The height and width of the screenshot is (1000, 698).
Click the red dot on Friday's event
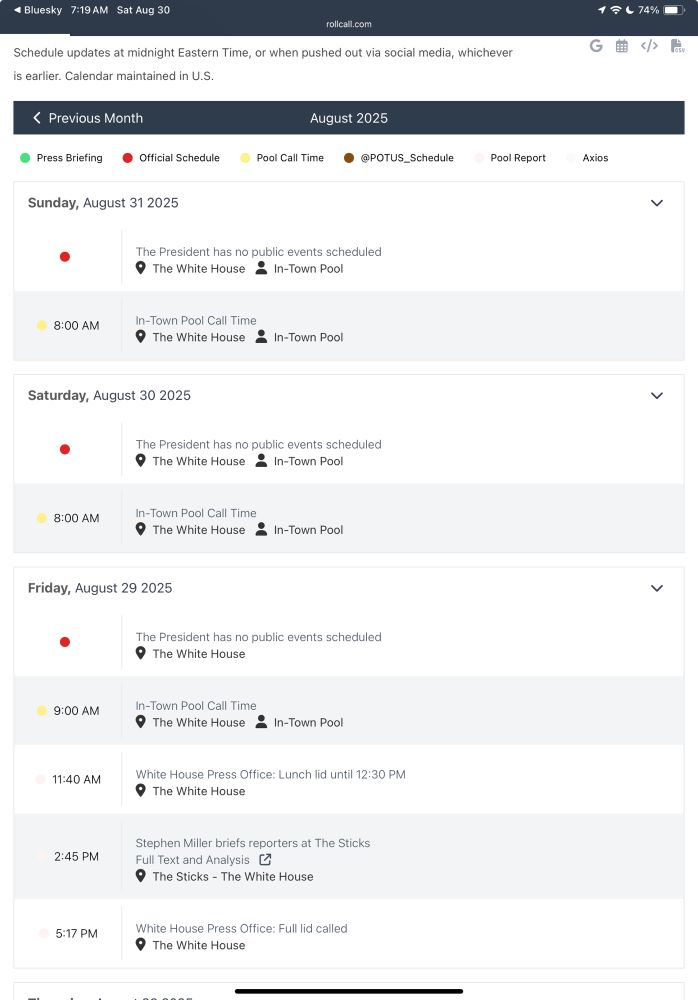pyautogui.click(x=64, y=642)
